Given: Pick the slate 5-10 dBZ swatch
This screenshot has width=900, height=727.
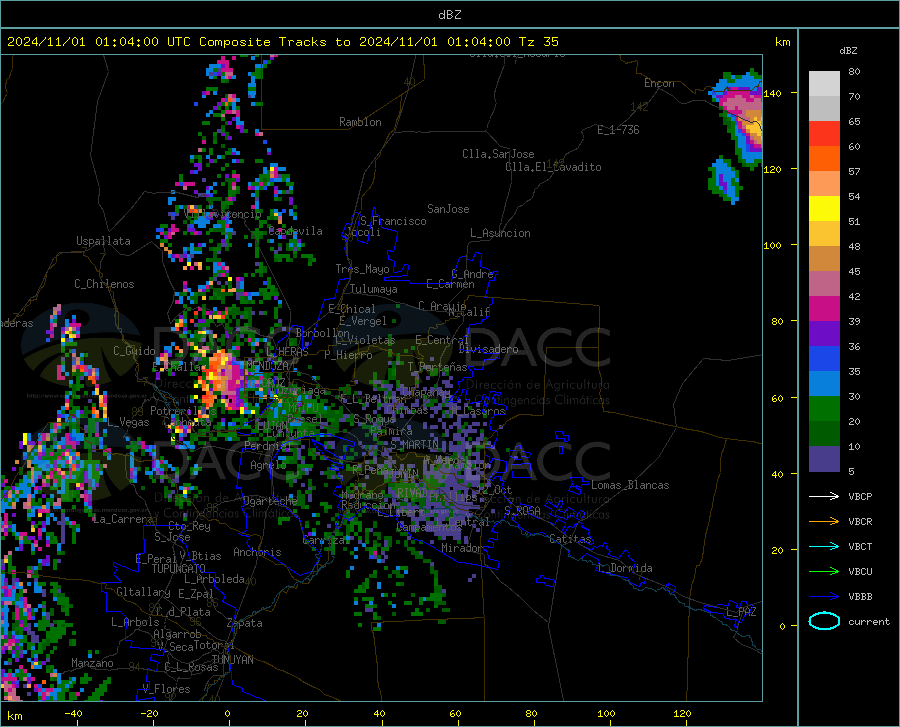Looking at the screenshot, I should tap(824, 458).
